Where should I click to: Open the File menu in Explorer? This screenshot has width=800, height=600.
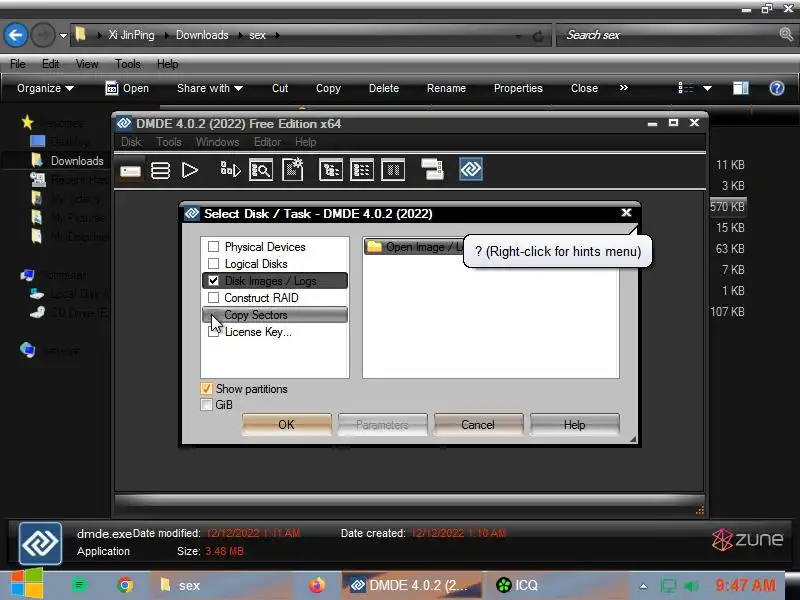tap(17, 64)
